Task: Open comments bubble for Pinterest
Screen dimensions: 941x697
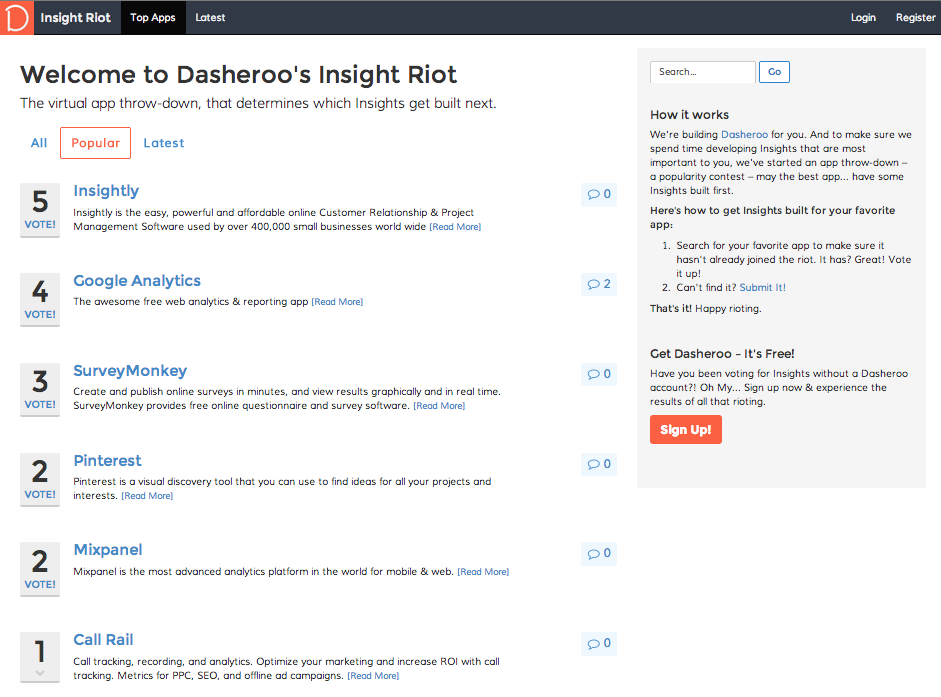Action: coord(599,464)
